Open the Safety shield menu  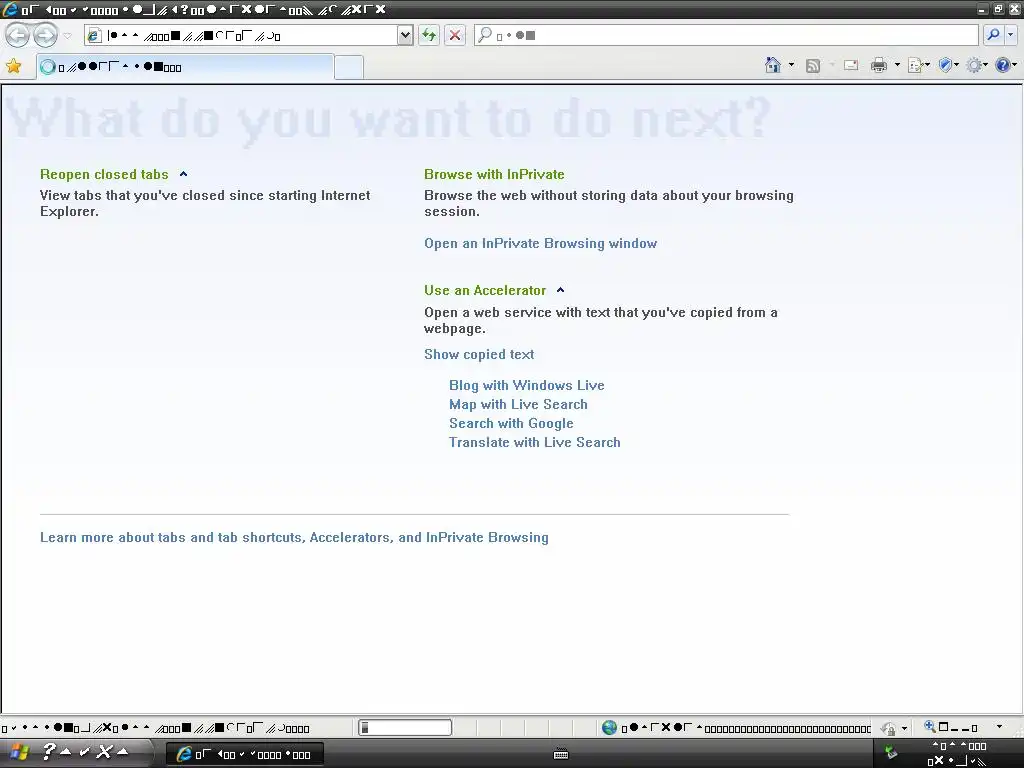[948, 65]
